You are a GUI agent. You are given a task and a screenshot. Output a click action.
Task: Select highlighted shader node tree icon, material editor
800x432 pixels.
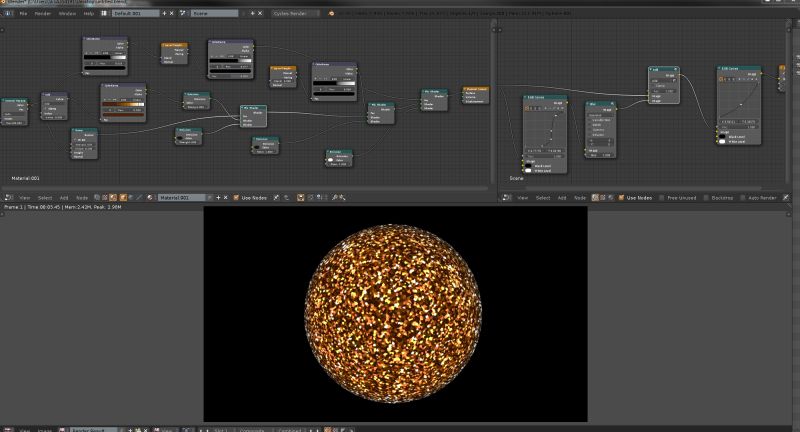[x=113, y=197]
